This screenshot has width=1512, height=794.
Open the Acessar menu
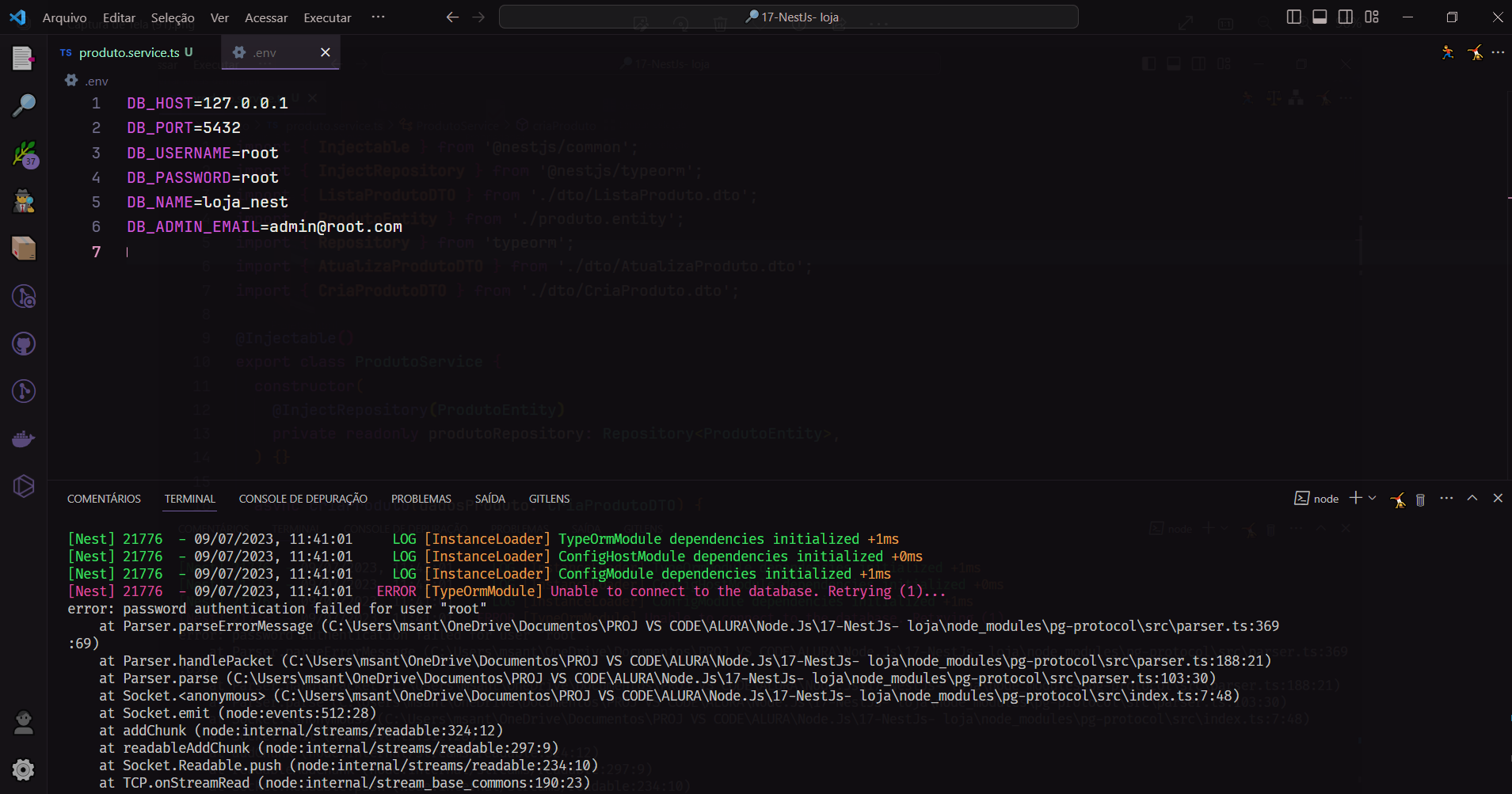point(266,17)
